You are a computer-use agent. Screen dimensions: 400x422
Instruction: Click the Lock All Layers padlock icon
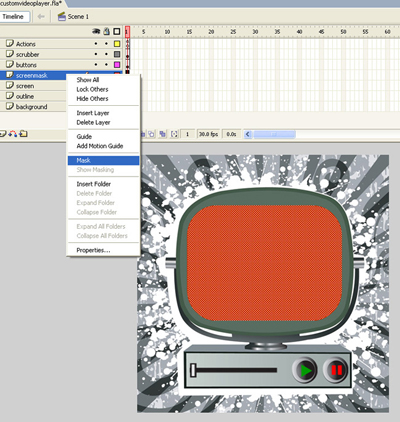tap(106, 31)
